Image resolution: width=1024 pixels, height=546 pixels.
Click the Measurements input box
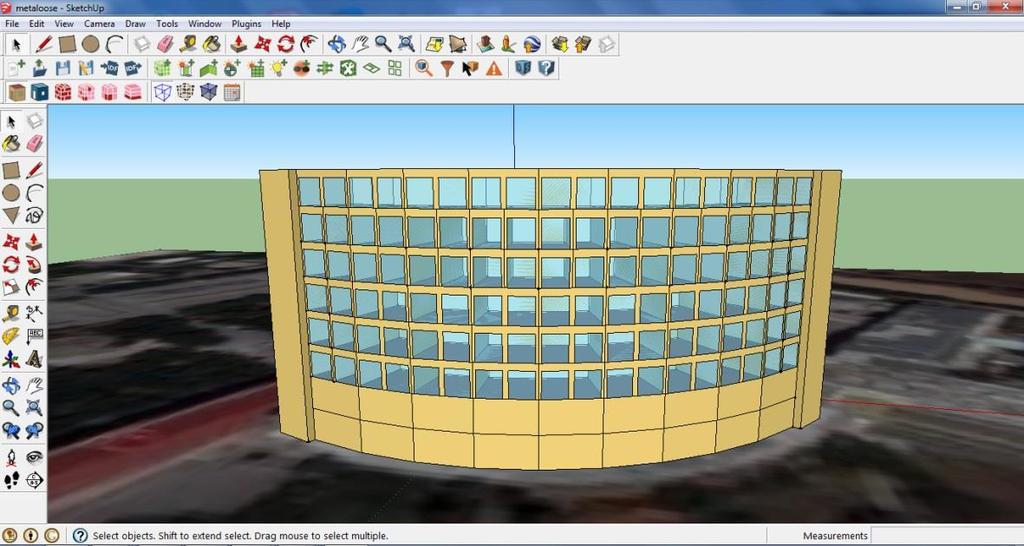click(947, 536)
